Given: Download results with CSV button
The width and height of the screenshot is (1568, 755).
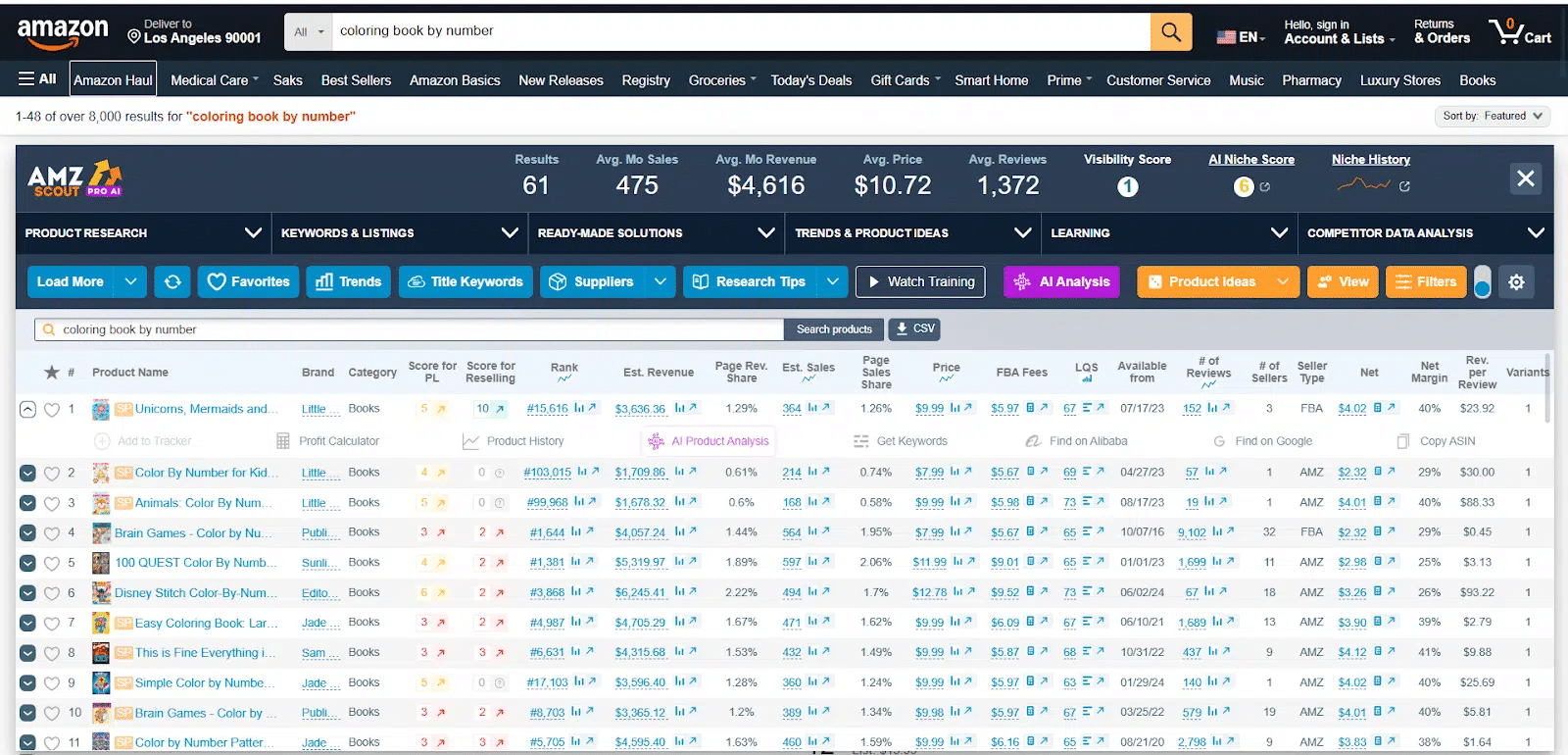Looking at the screenshot, I should point(915,329).
